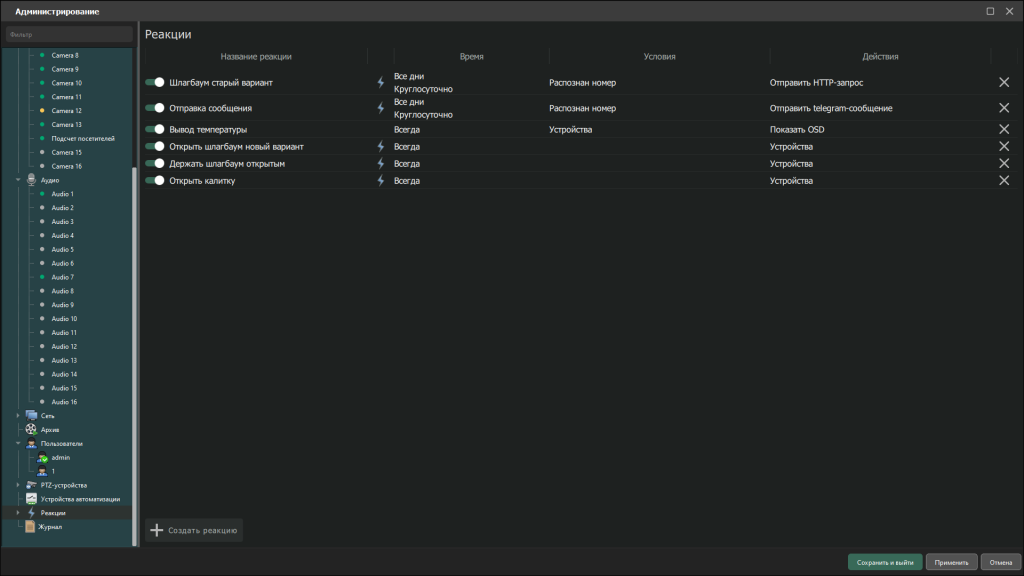Viewport: 1024px width, 576px height.
Task: Open Audio 1 settings in tree
Action: pyautogui.click(x=63, y=194)
